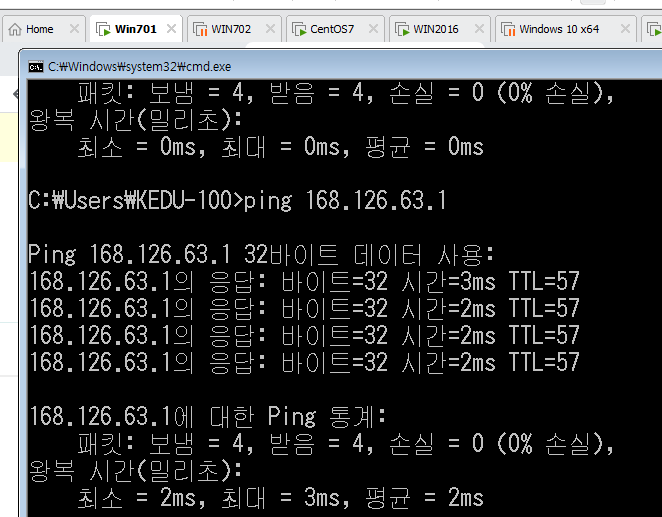Viewport: 662px width, 517px height.
Task: Click the WIN702 suspended VM icon
Action: click(x=200, y=30)
